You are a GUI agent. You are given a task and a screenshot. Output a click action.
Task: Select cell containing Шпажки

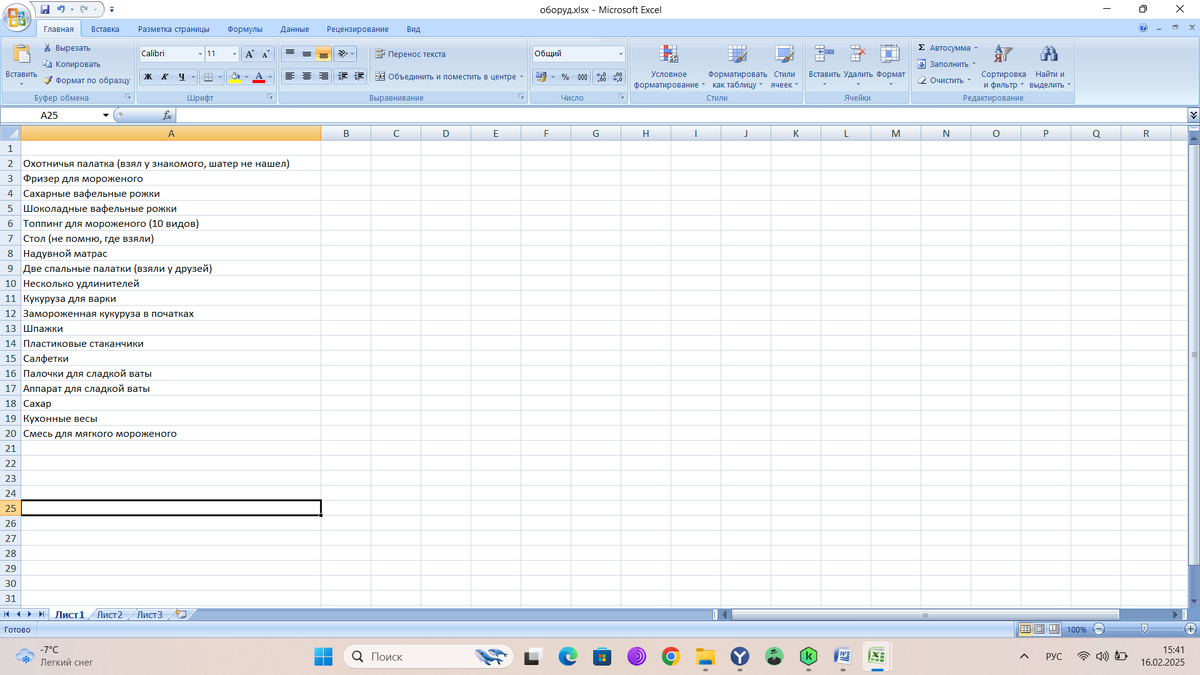[171, 328]
